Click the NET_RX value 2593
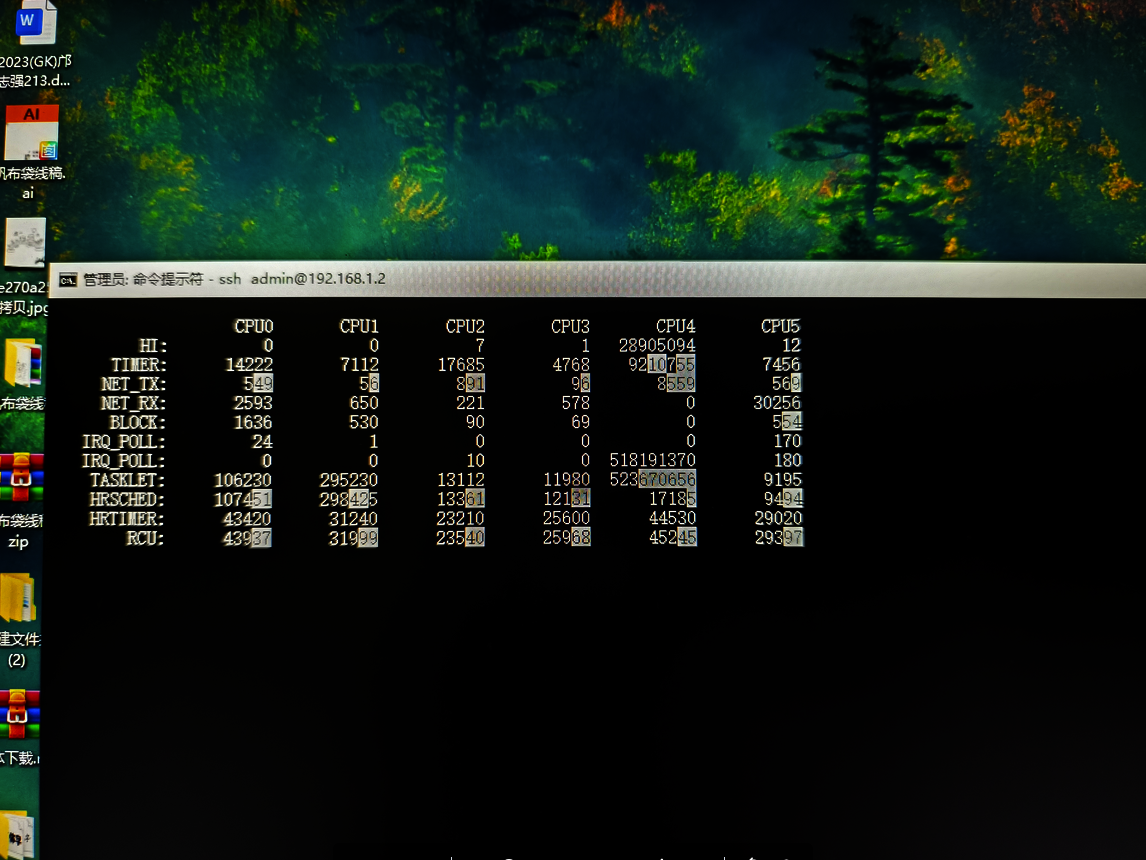 253,403
